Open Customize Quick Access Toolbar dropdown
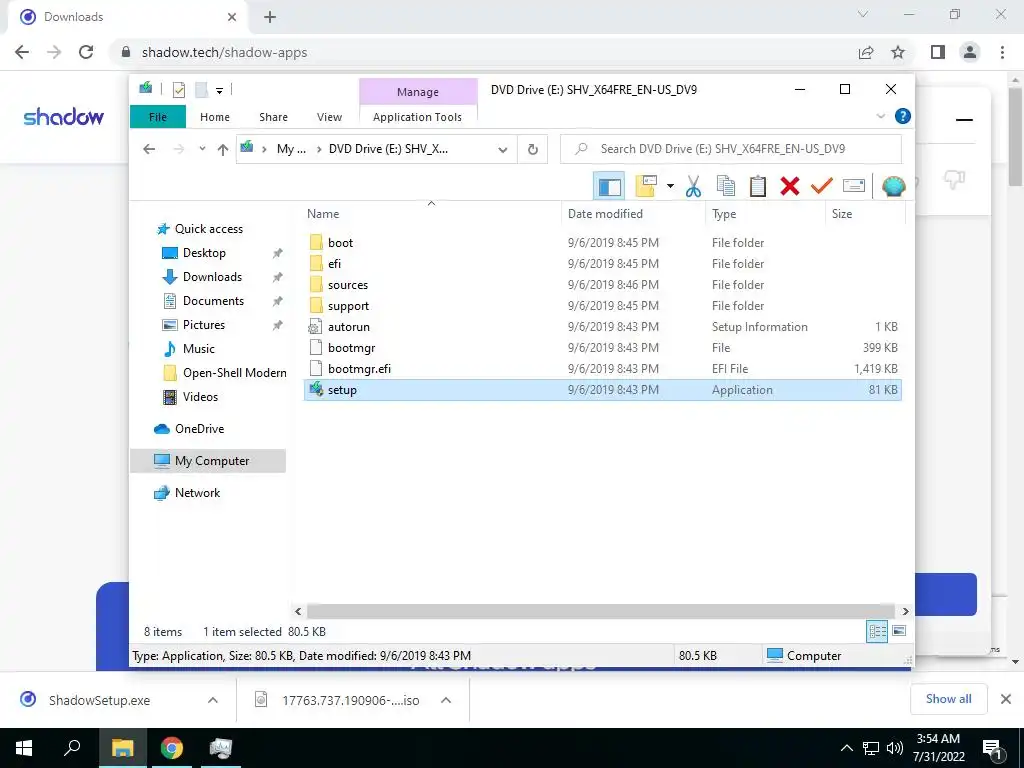Image resolution: width=1024 pixels, height=768 pixels. point(219,91)
